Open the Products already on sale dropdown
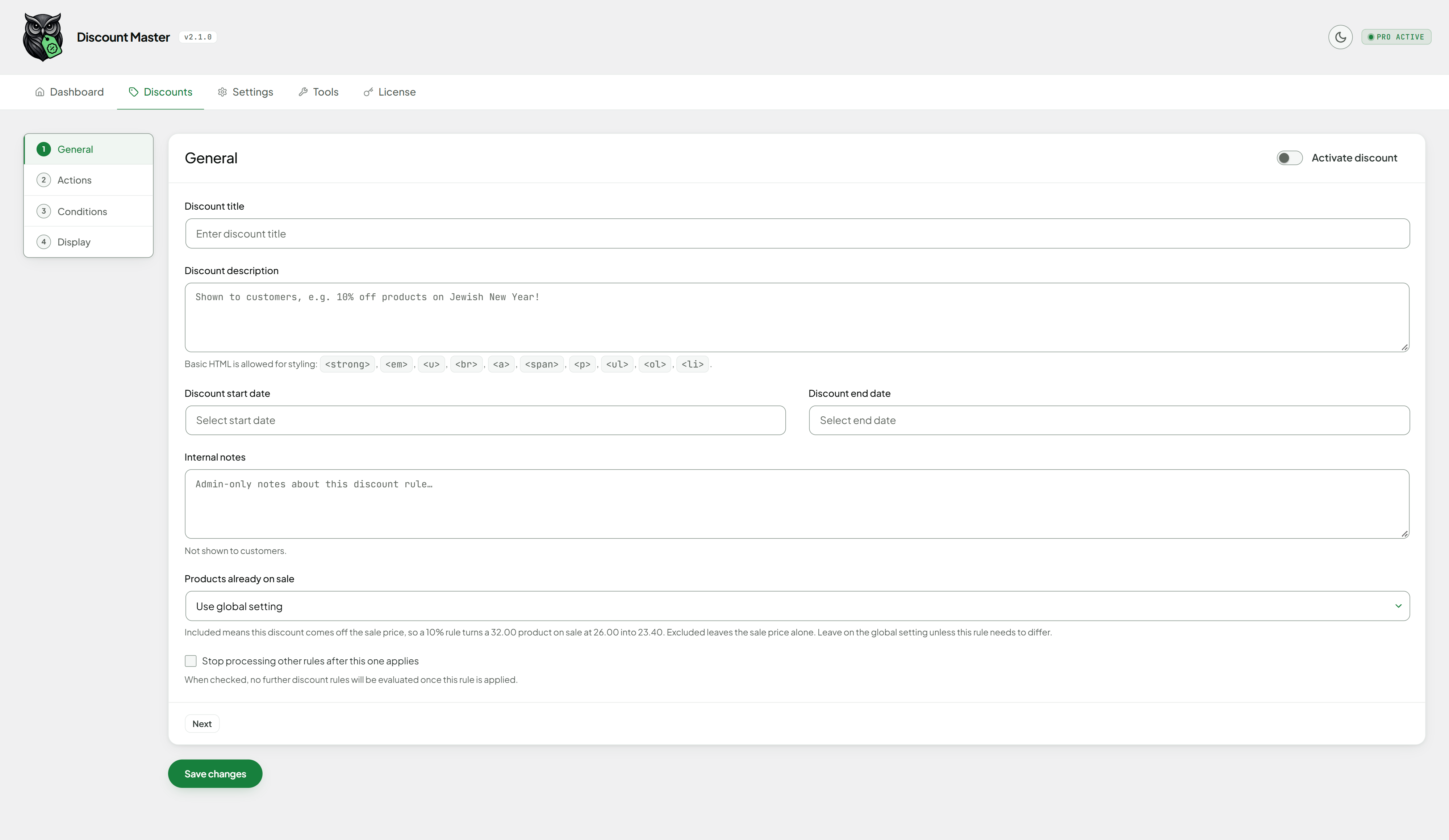Screen dimensions: 1449x840 coord(797,606)
